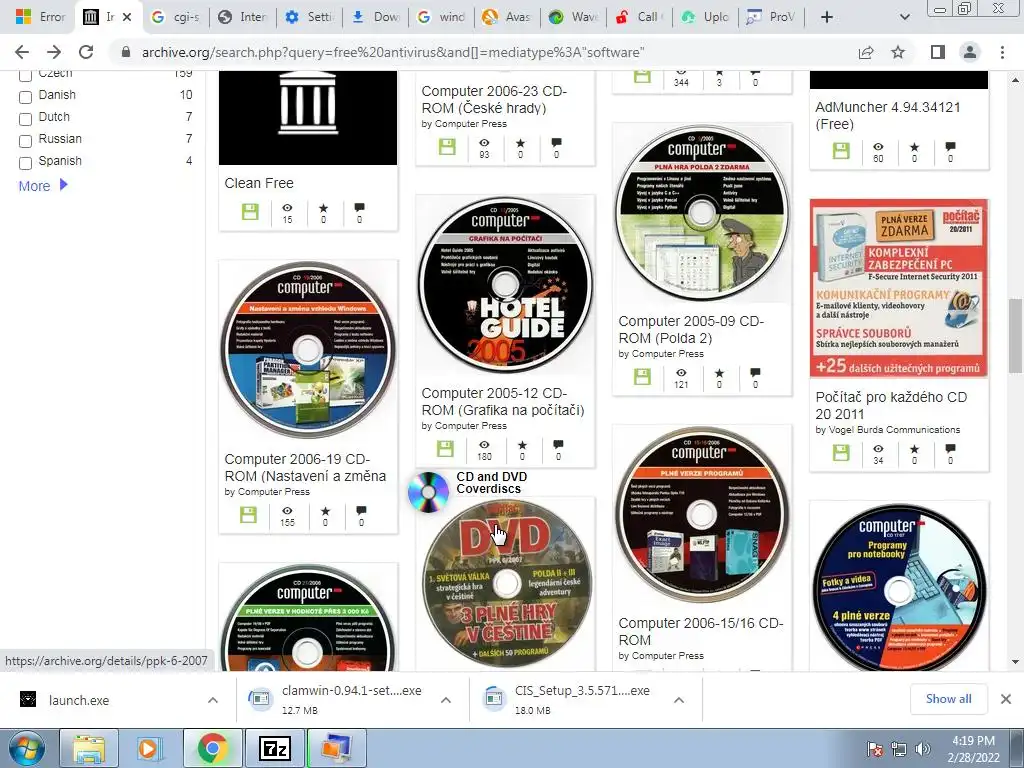Bookmark this page with the star icon
The image size is (1024, 768).
click(x=898, y=52)
